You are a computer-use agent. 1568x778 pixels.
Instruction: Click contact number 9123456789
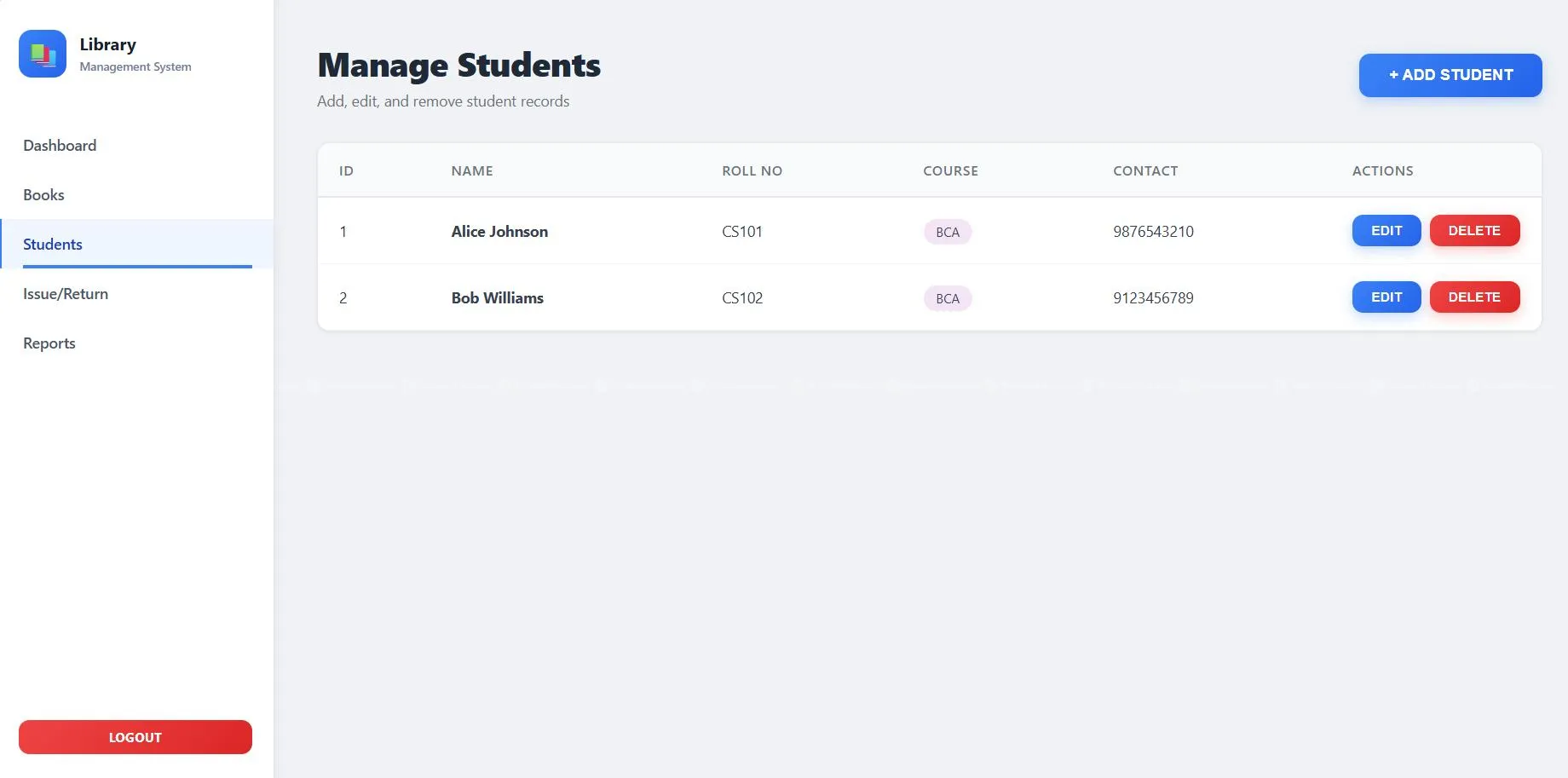pyautogui.click(x=1153, y=298)
